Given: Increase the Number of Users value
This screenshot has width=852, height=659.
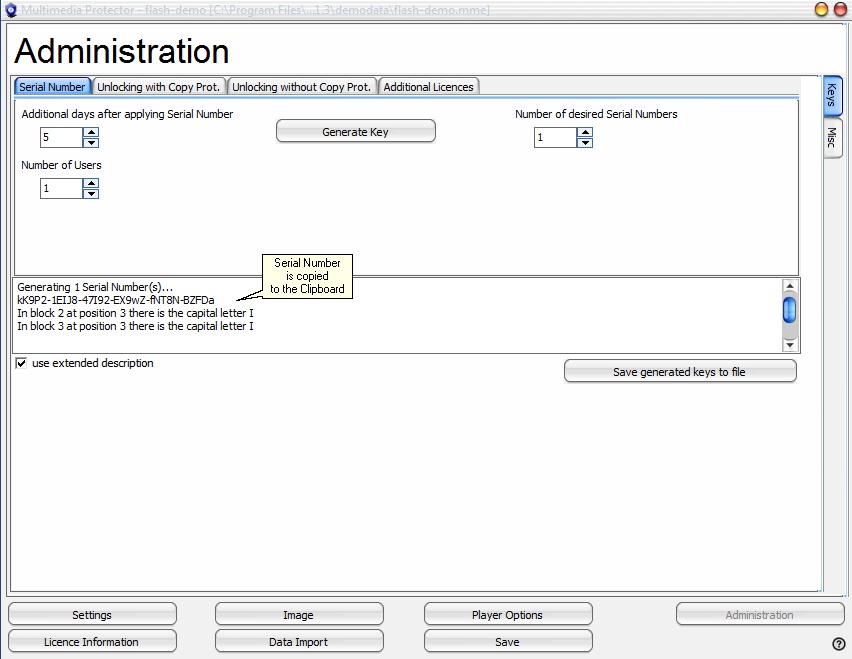Looking at the screenshot, I should (91, 183).
